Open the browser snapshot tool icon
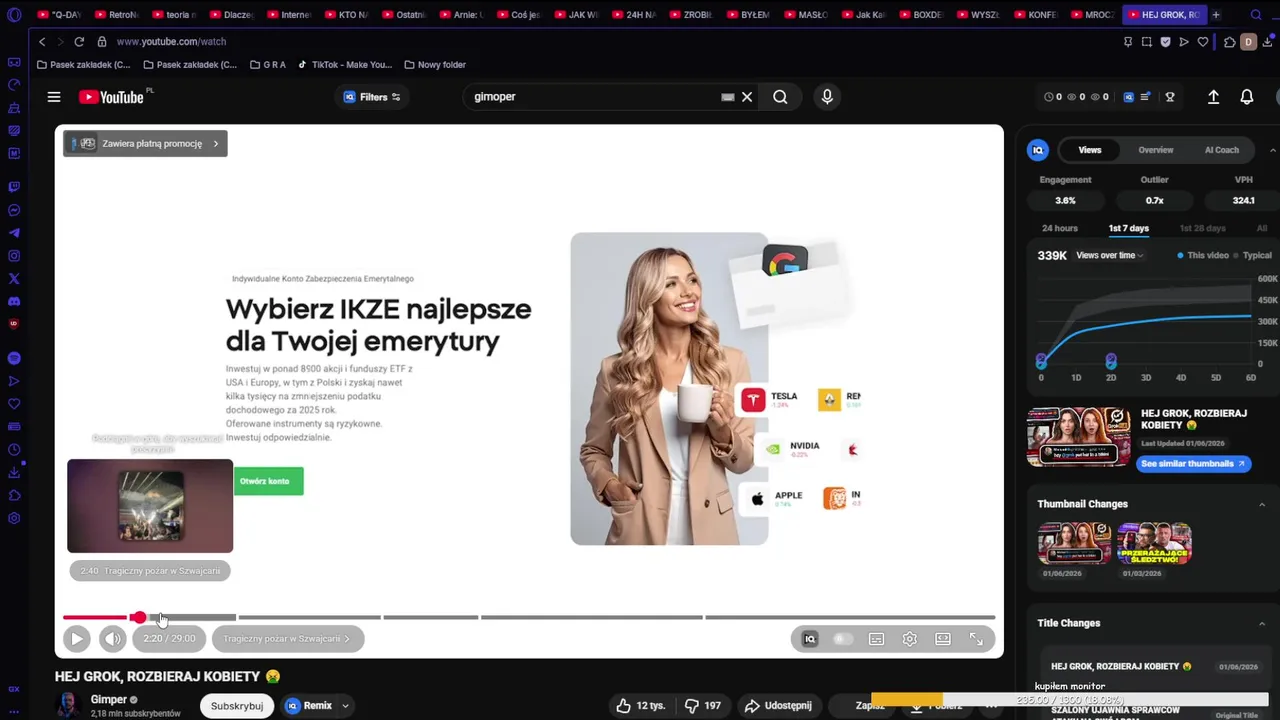This screenshot has height=720, width=1280. [1147, 42]
